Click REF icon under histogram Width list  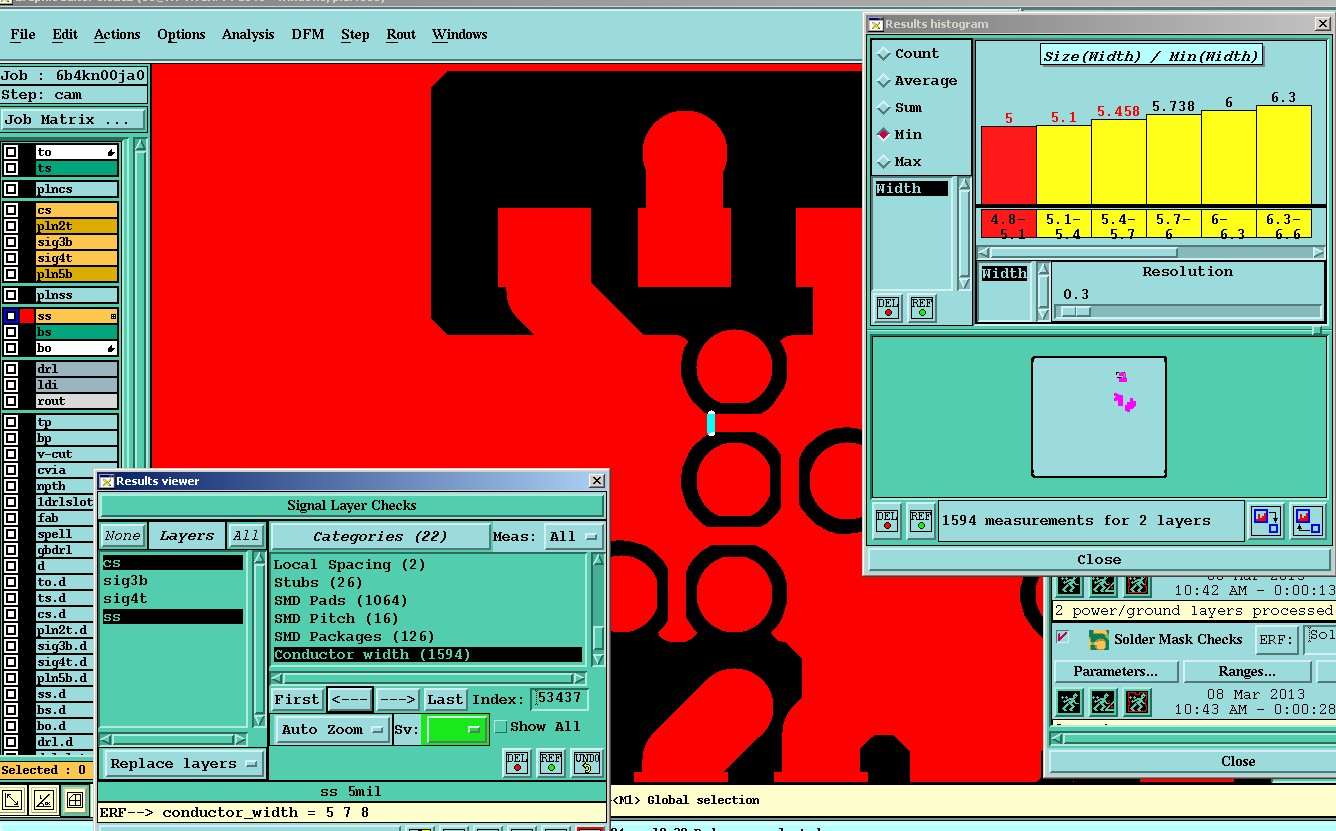pos(921,308)
